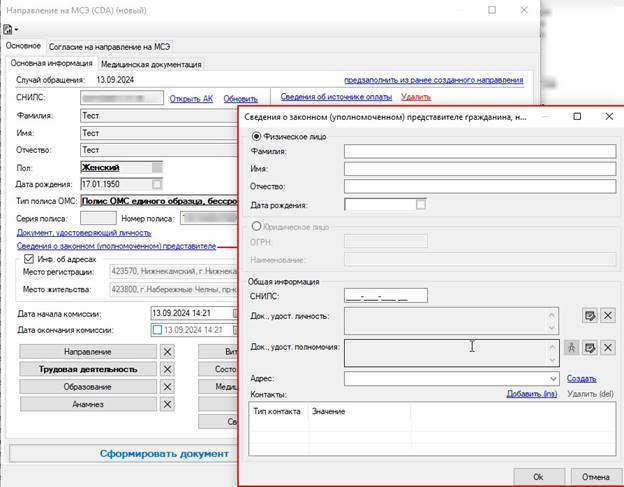This screenshot has height=487, width=624.
Task: Click the Анамнез button
Action: pos(88,404)
